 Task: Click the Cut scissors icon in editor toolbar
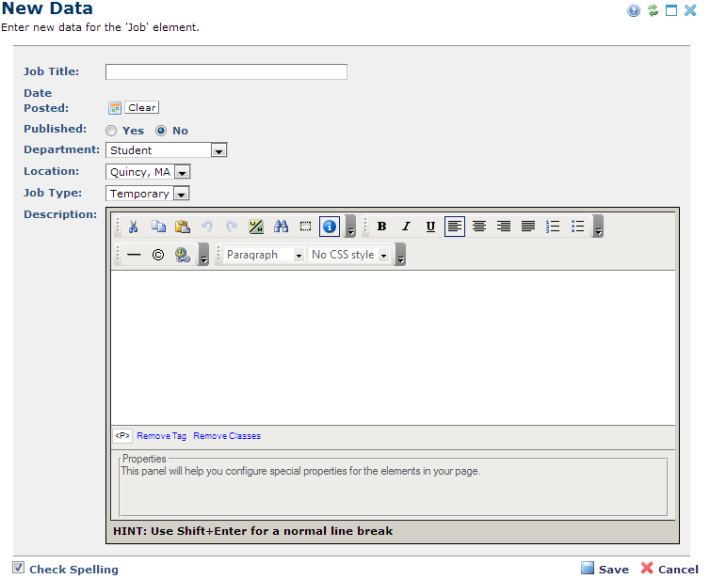tap(134, 227)
